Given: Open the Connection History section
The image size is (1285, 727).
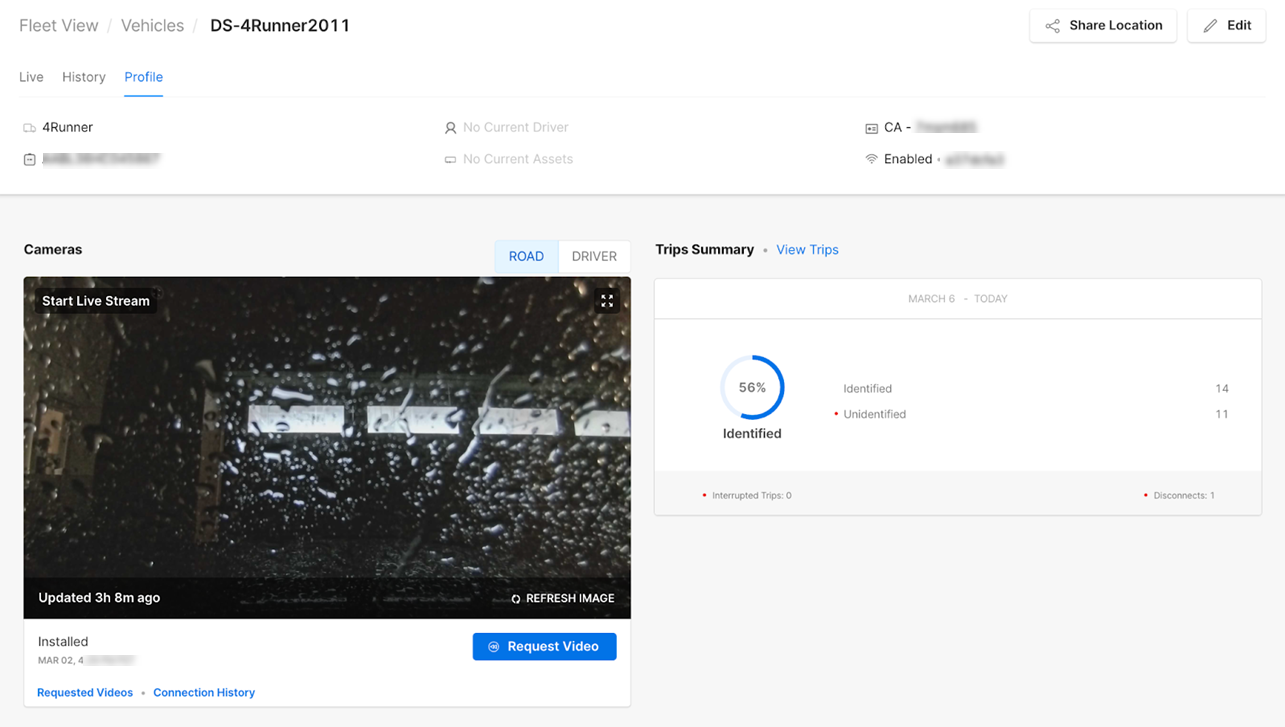Looking at the screenshot, I should click(204, 692).
